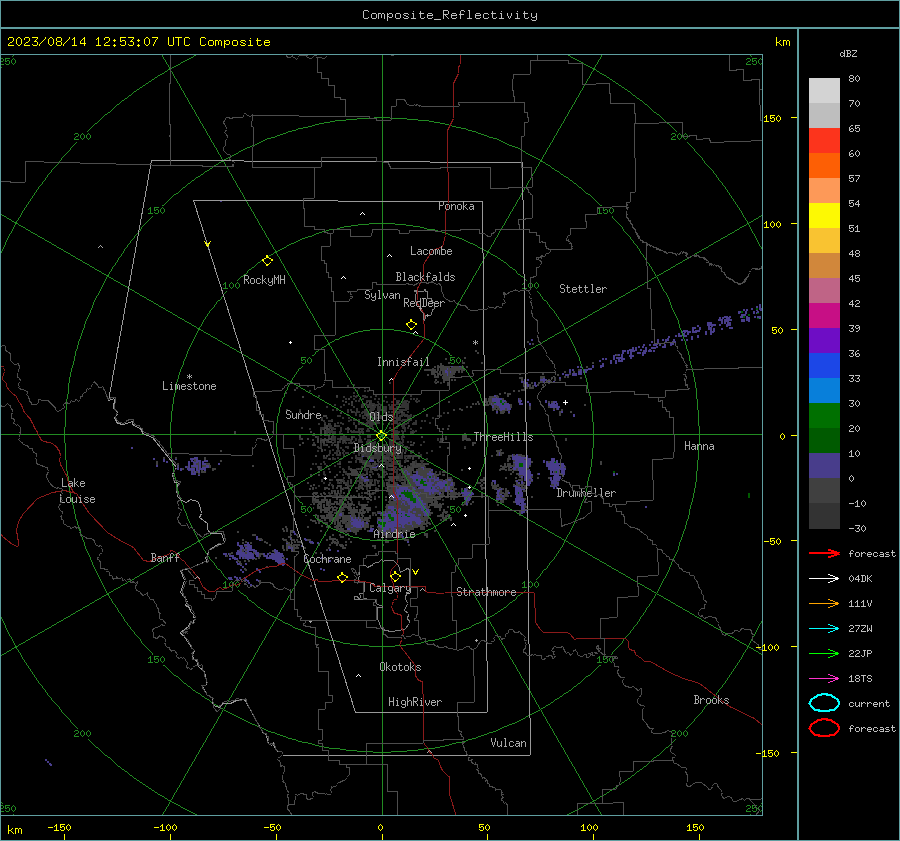Click the magenta 18TS arrow icon
The height and width of the screenshot is (841, 900).
(824, 679)
